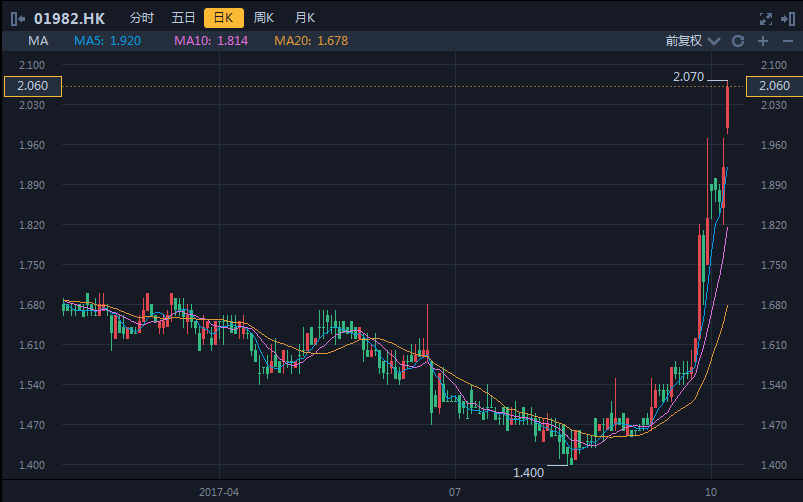
Task: Open the 月K monthly chart tab
Action: coord(304,18)
